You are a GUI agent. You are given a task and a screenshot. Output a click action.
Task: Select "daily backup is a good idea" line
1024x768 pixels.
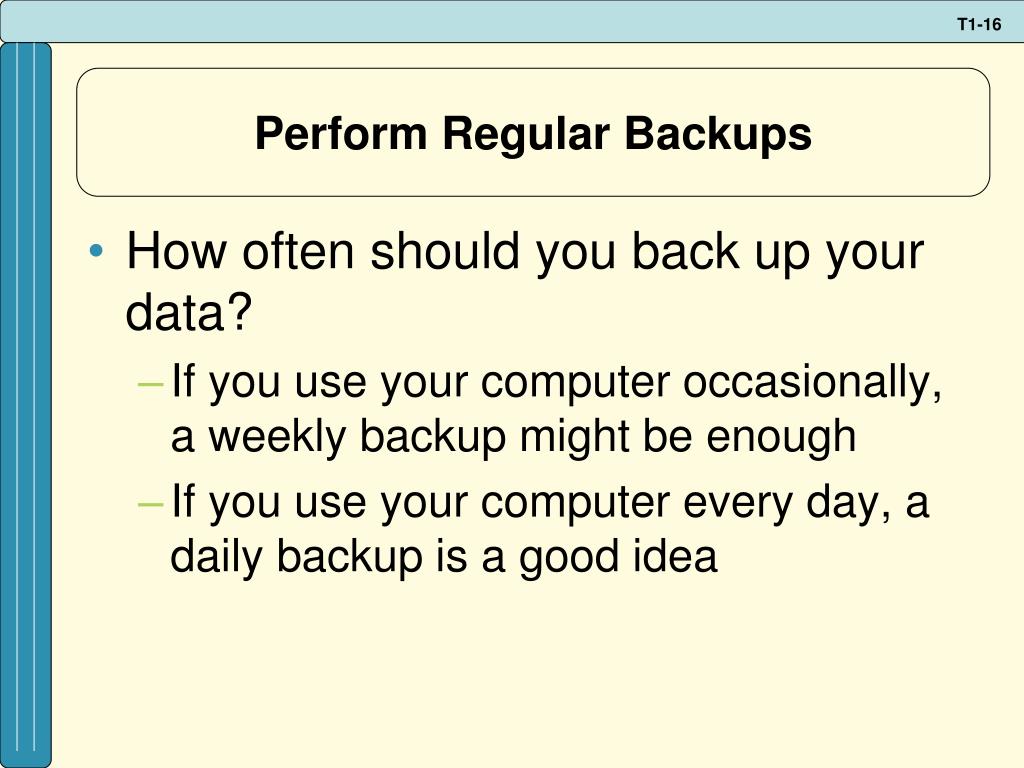(443, 558)
